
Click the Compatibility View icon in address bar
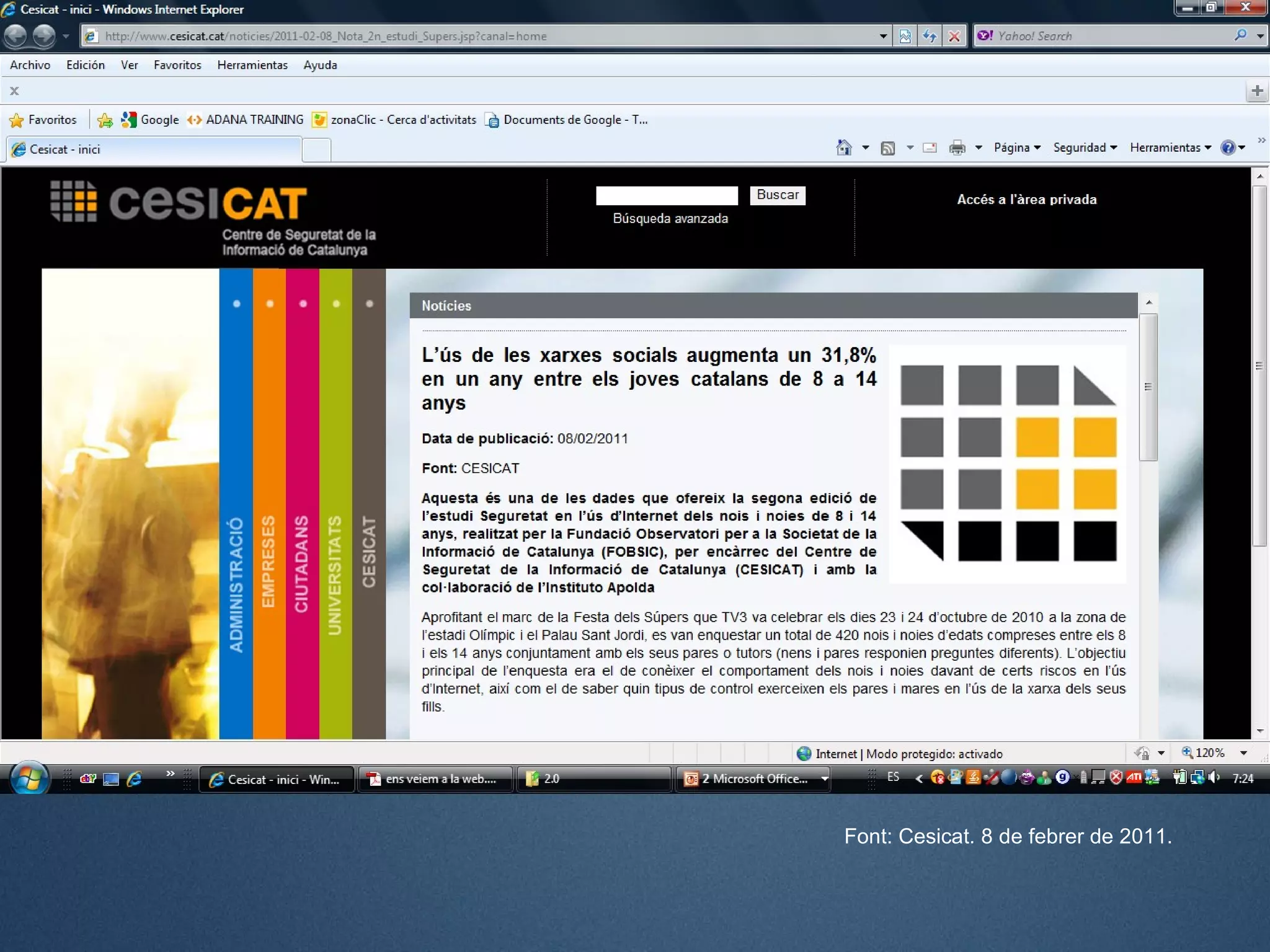point(905,36)
